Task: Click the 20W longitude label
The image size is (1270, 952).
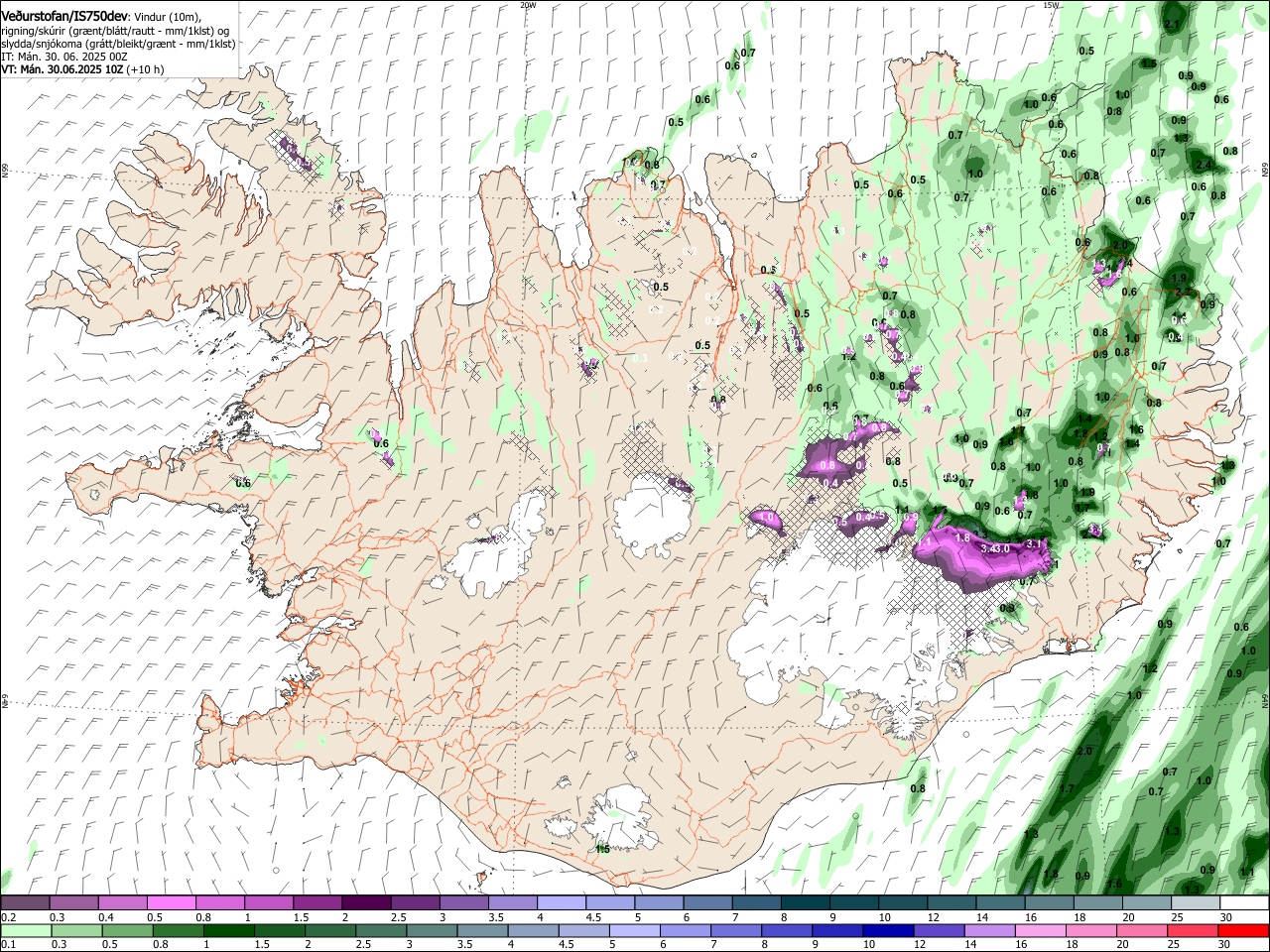Action: (528, 5)
